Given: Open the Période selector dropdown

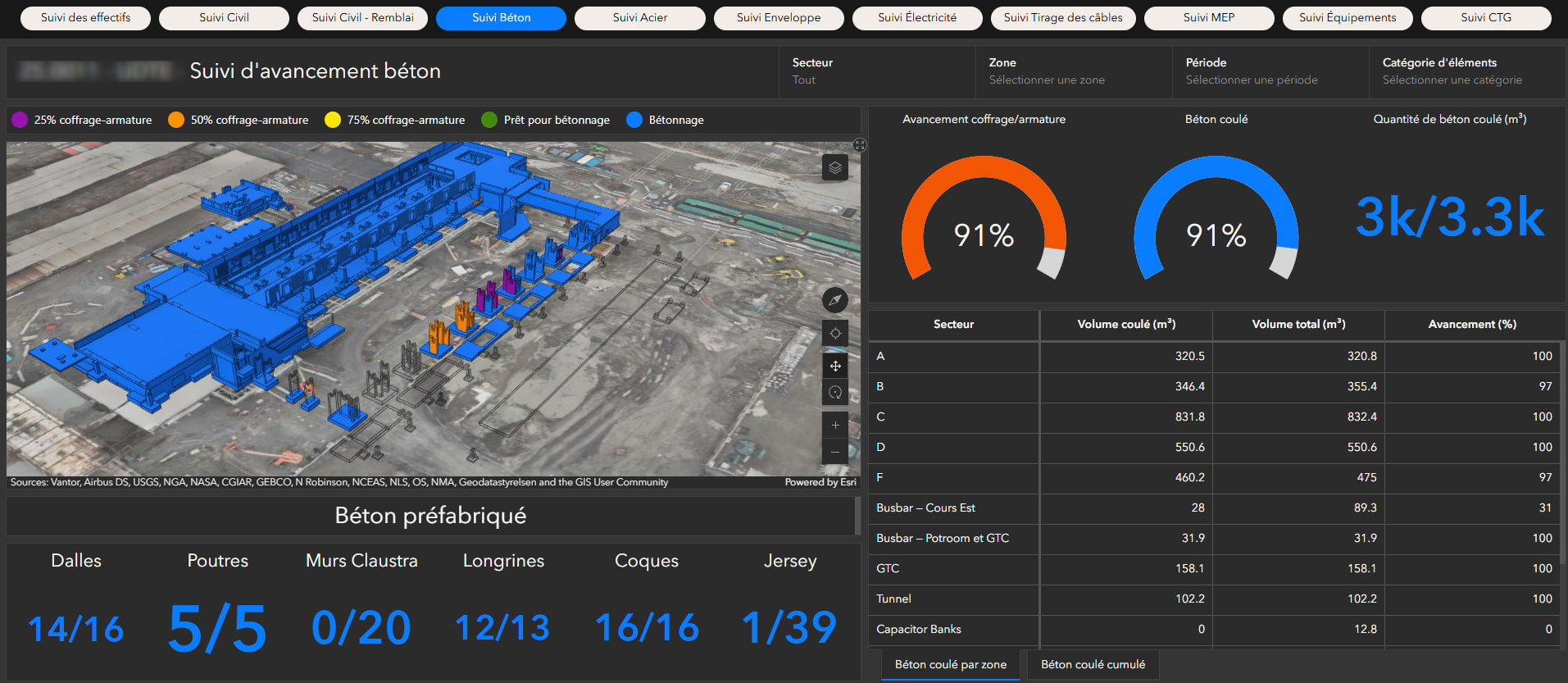Looking at the screenshot, I should click(x=1270, y=71).
